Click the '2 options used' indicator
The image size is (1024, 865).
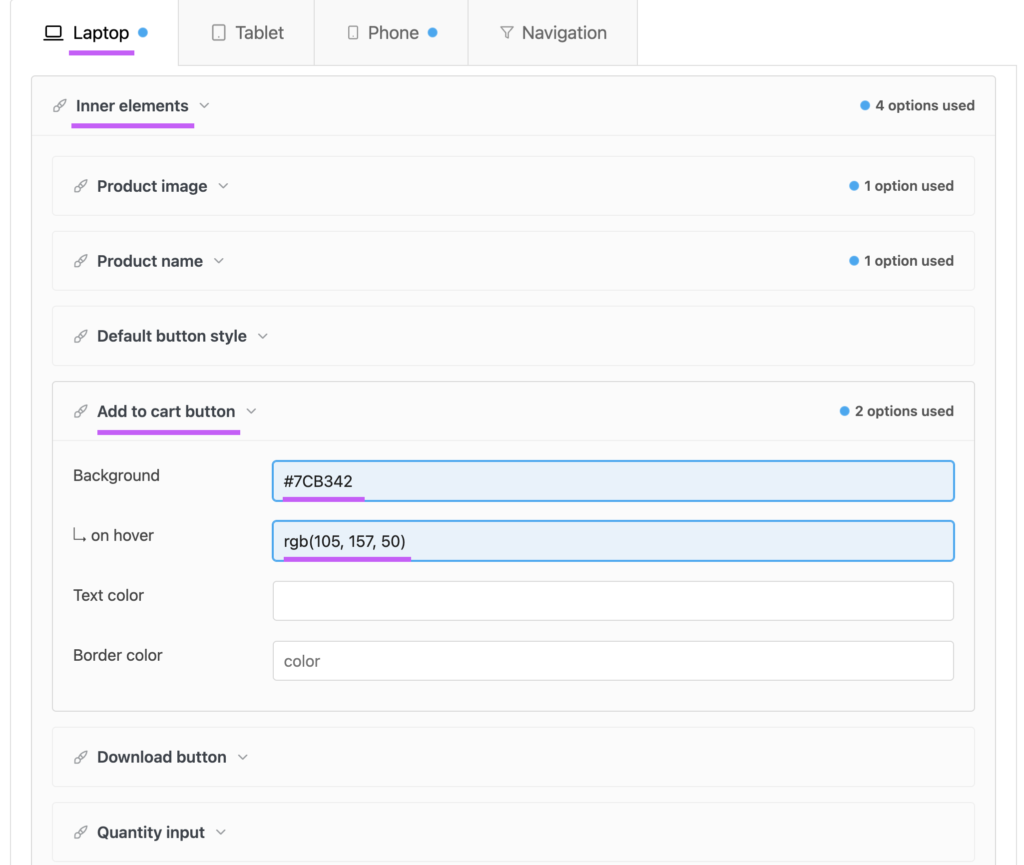[x=896, y=411]
